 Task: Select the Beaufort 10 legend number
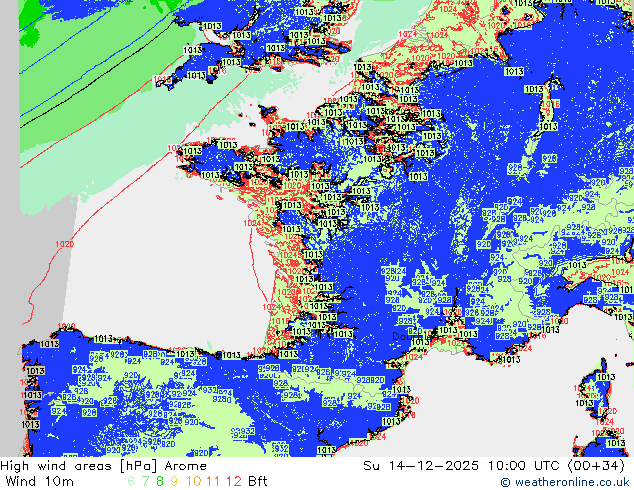point(193,482)
